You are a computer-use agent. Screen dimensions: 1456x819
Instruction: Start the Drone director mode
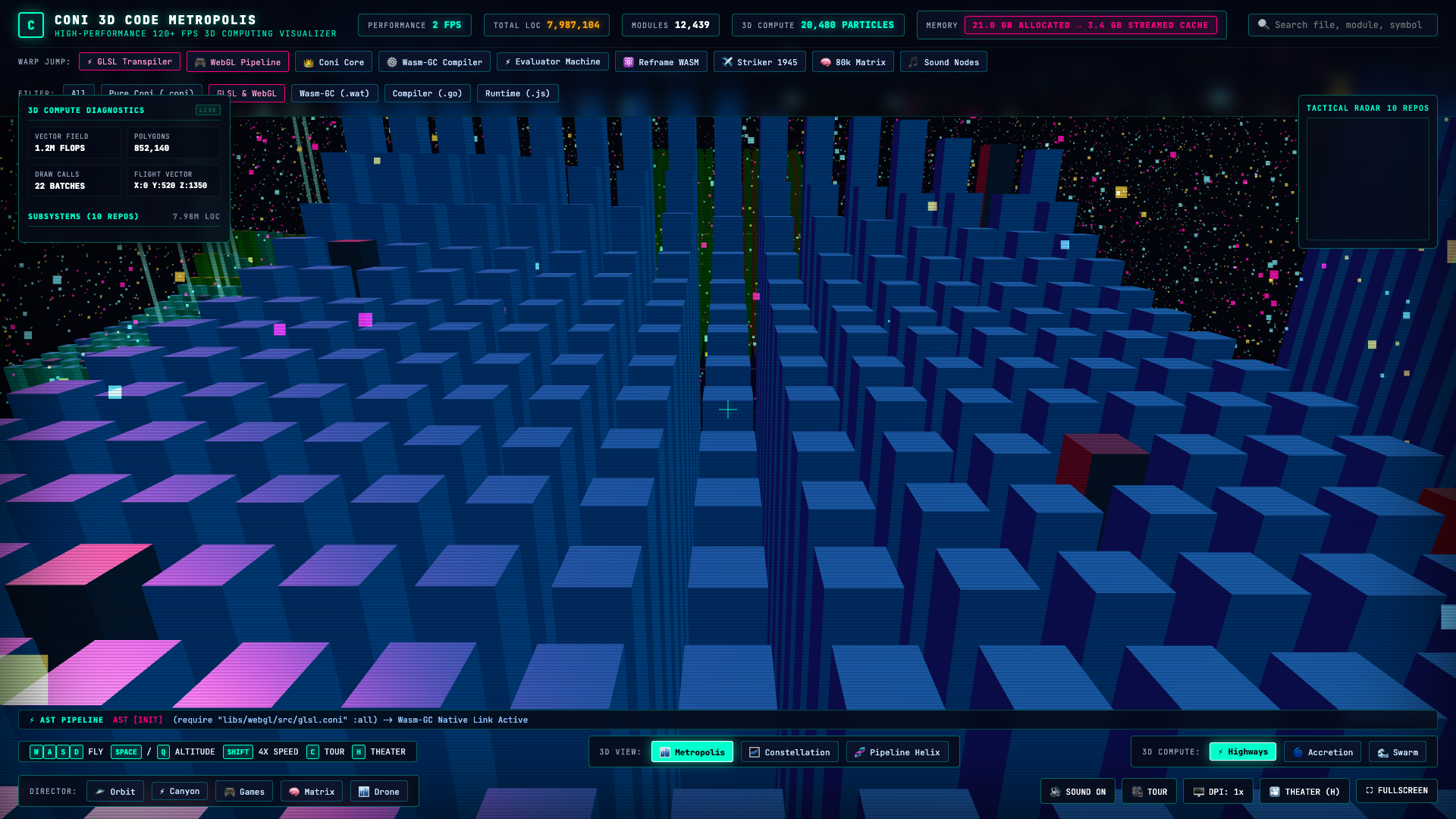[379, 792]
